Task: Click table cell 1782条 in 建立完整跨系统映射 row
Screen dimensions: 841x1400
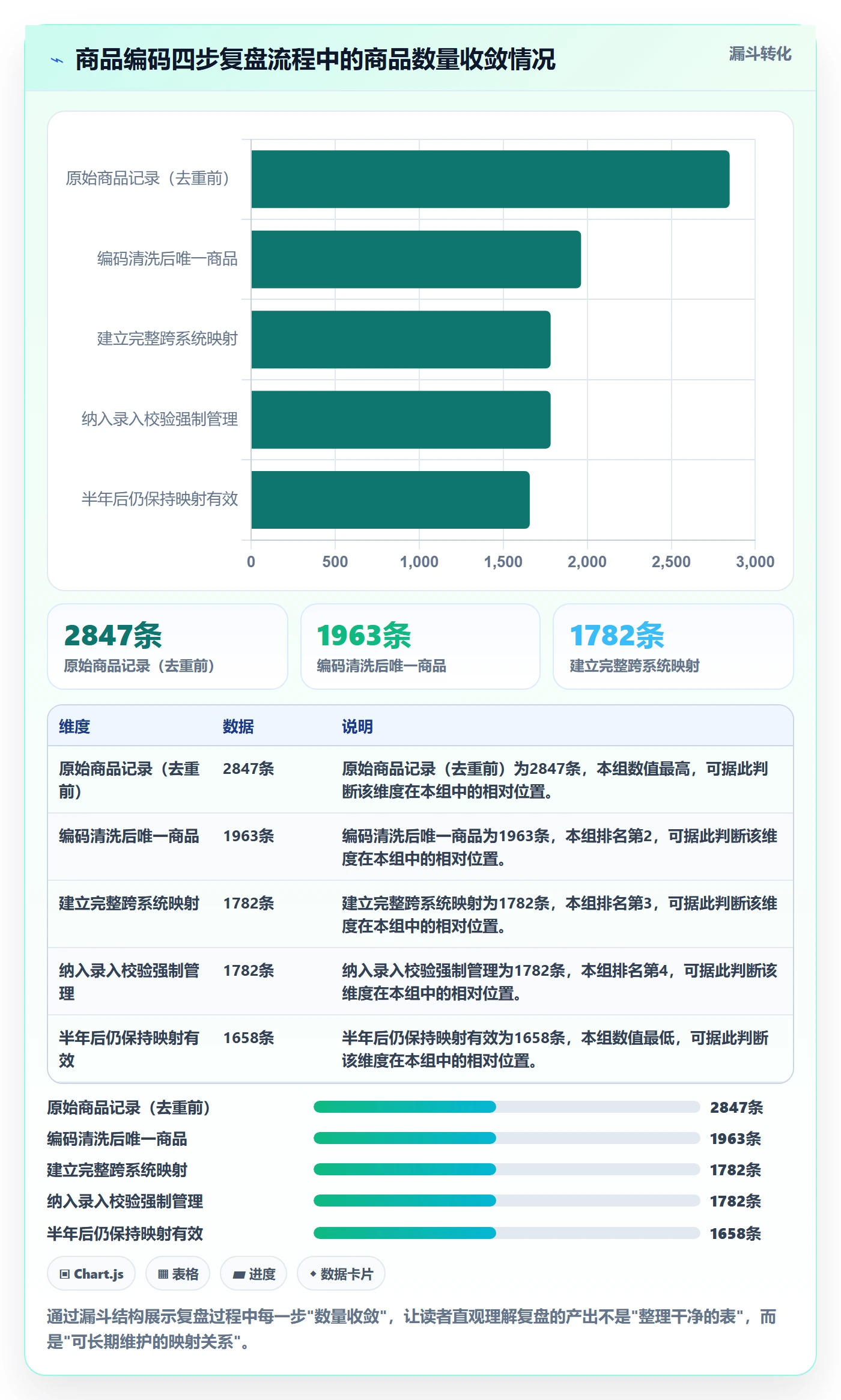Action: [x=249, y=903]
